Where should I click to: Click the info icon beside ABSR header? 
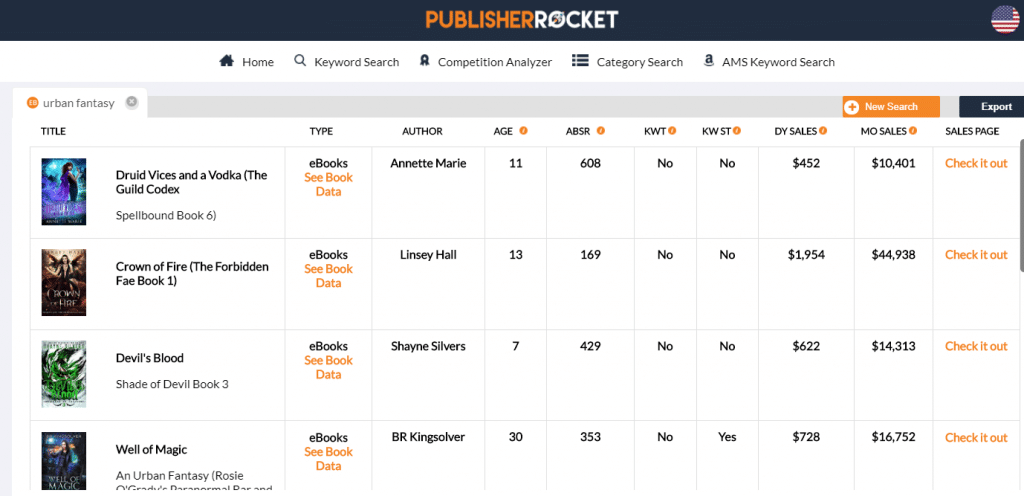601,131
